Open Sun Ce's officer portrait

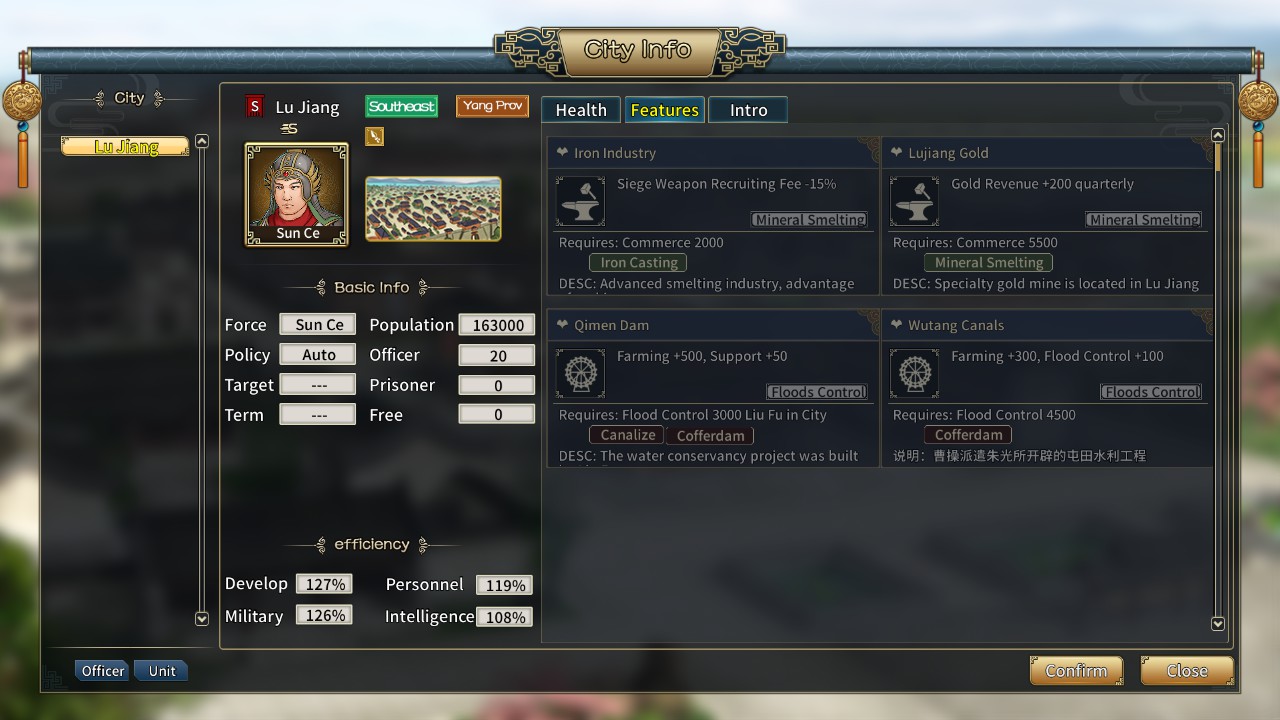pyautogui.click(x=297, y=194)
